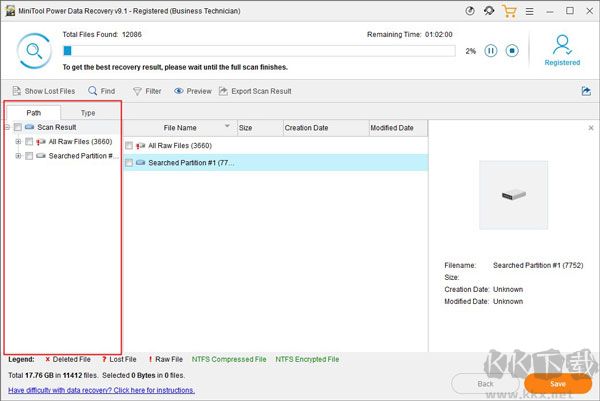The width and height of the screenshot is (600, 401).
Task: Sort by the Size column header
Action: pyautogui.click(x=260, y=128)
